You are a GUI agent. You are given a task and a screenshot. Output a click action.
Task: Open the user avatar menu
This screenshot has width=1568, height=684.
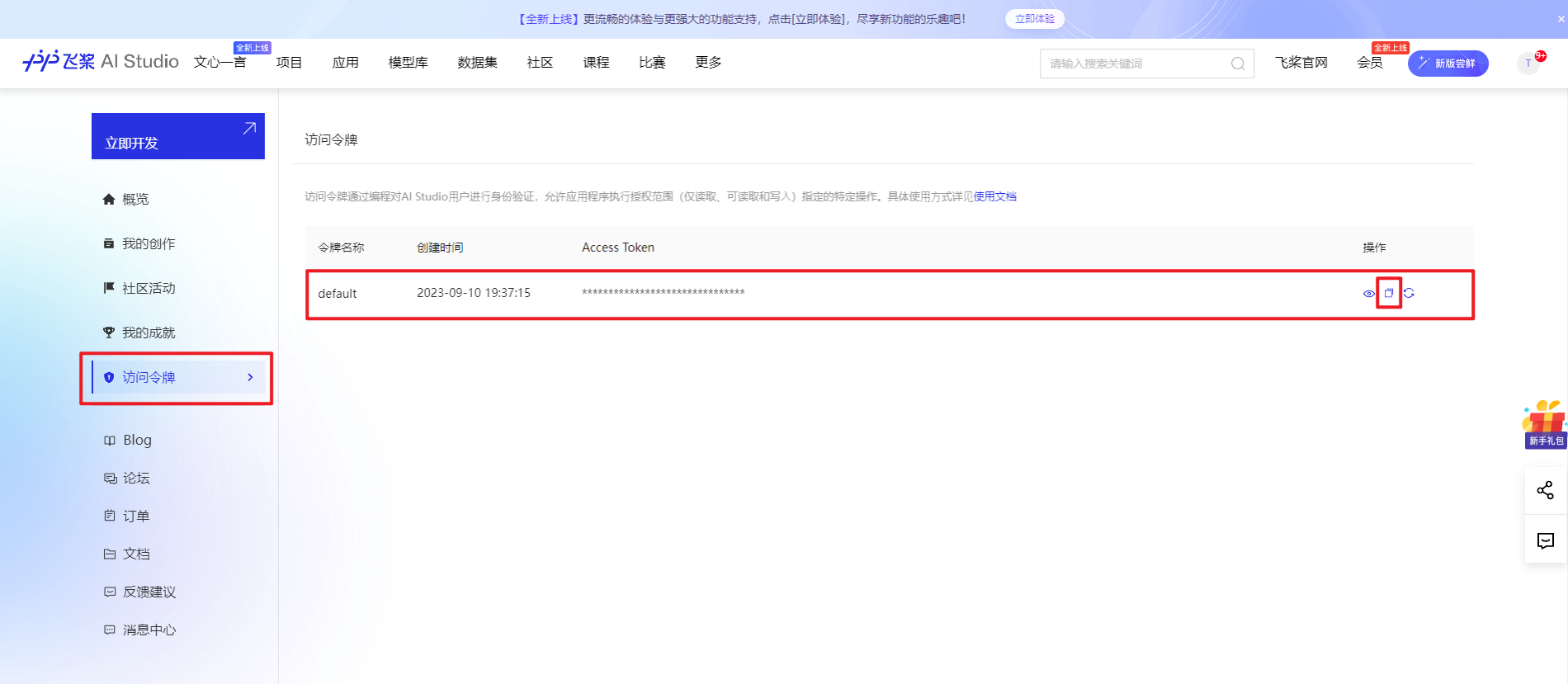tap(1528, 64)
